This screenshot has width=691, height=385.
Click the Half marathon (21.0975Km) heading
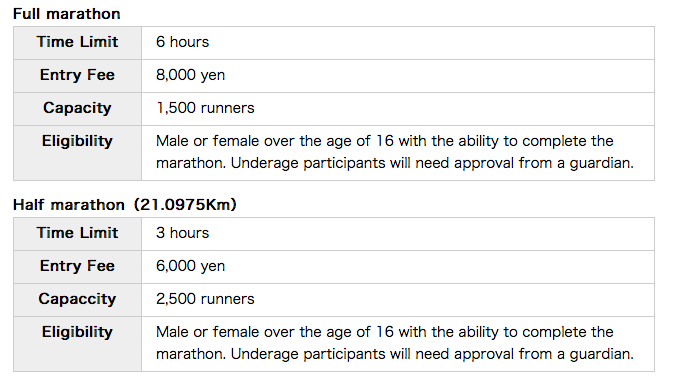coord(125,205)
